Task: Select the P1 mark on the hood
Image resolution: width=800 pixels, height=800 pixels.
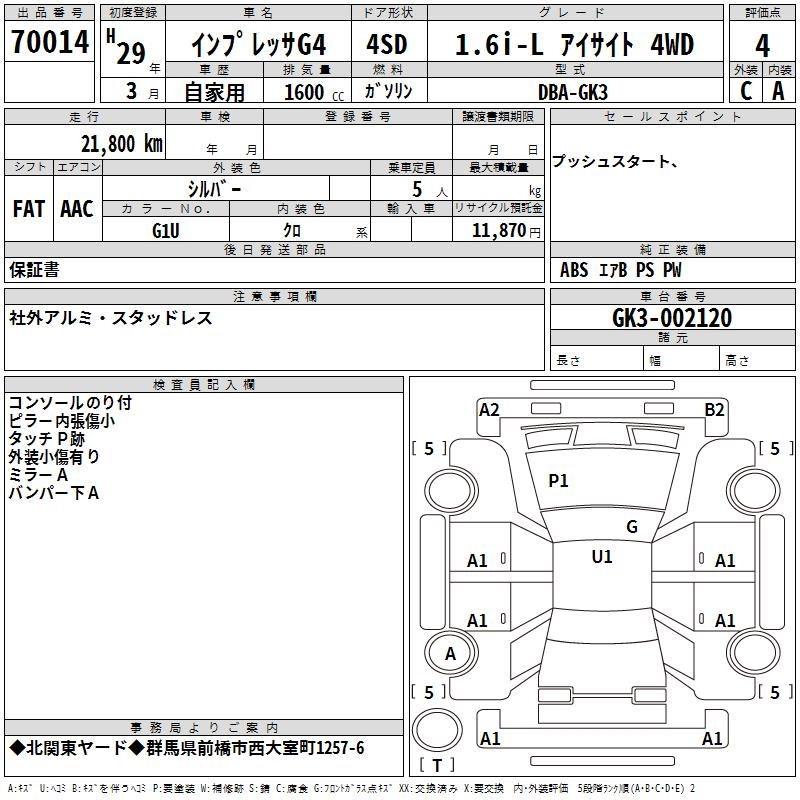Action: pyautogui.click(x=558, y=481)
